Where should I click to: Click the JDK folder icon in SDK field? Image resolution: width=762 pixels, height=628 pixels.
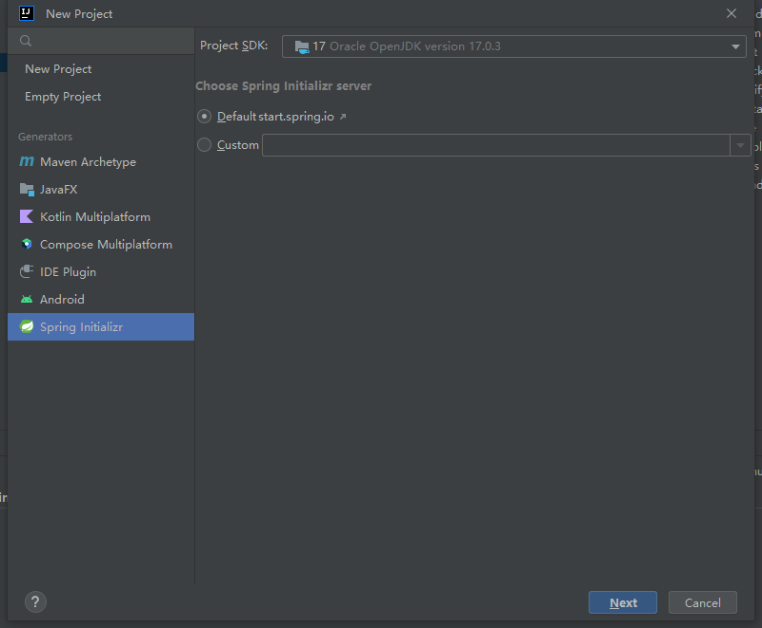(x=302, y=47)
